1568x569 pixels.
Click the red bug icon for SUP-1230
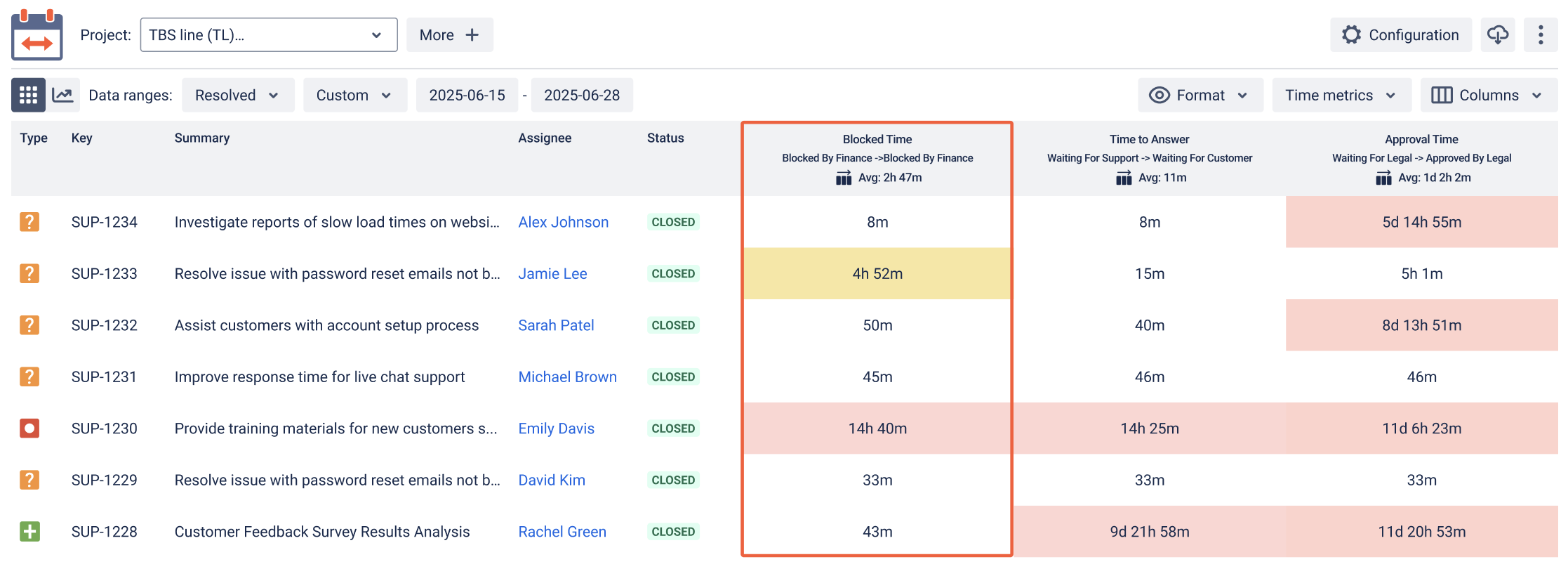[x=29, y=429]
